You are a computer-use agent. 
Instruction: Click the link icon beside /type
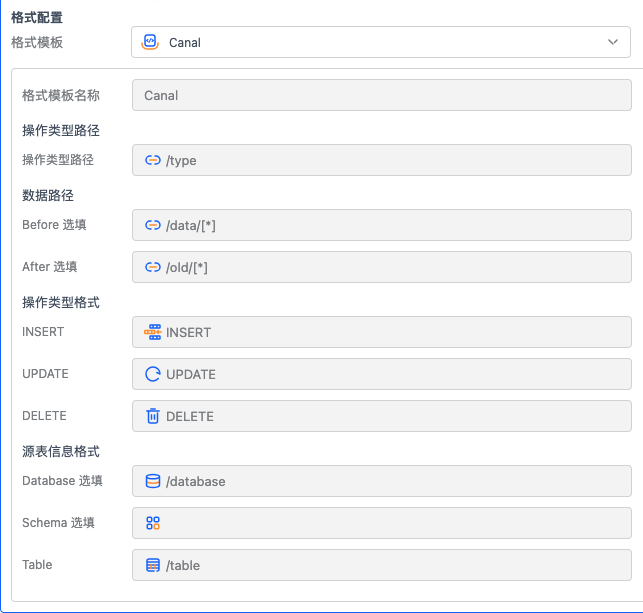click(153, 160)
